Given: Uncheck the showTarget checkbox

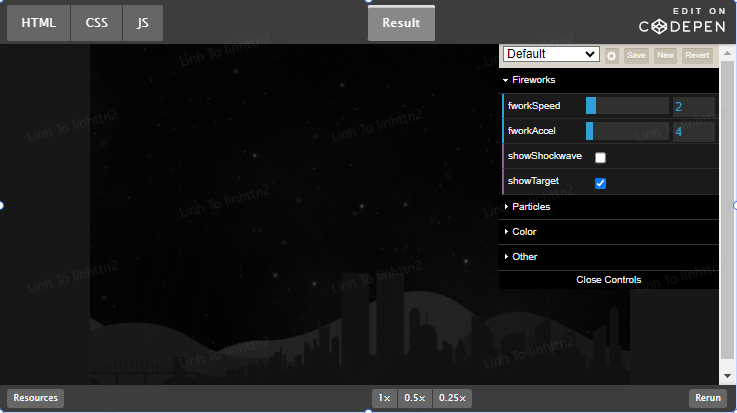Looking at the screenshot, I should click(600, 182).
